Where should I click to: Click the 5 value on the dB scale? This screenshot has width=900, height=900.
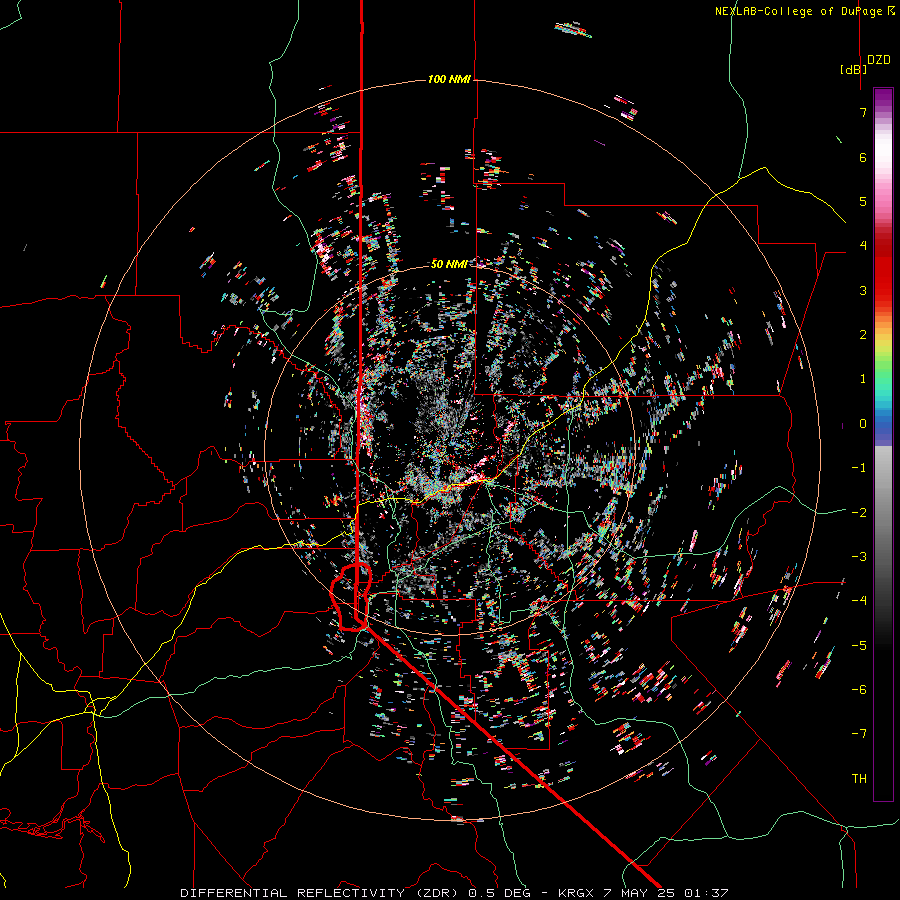click(863, 201)
